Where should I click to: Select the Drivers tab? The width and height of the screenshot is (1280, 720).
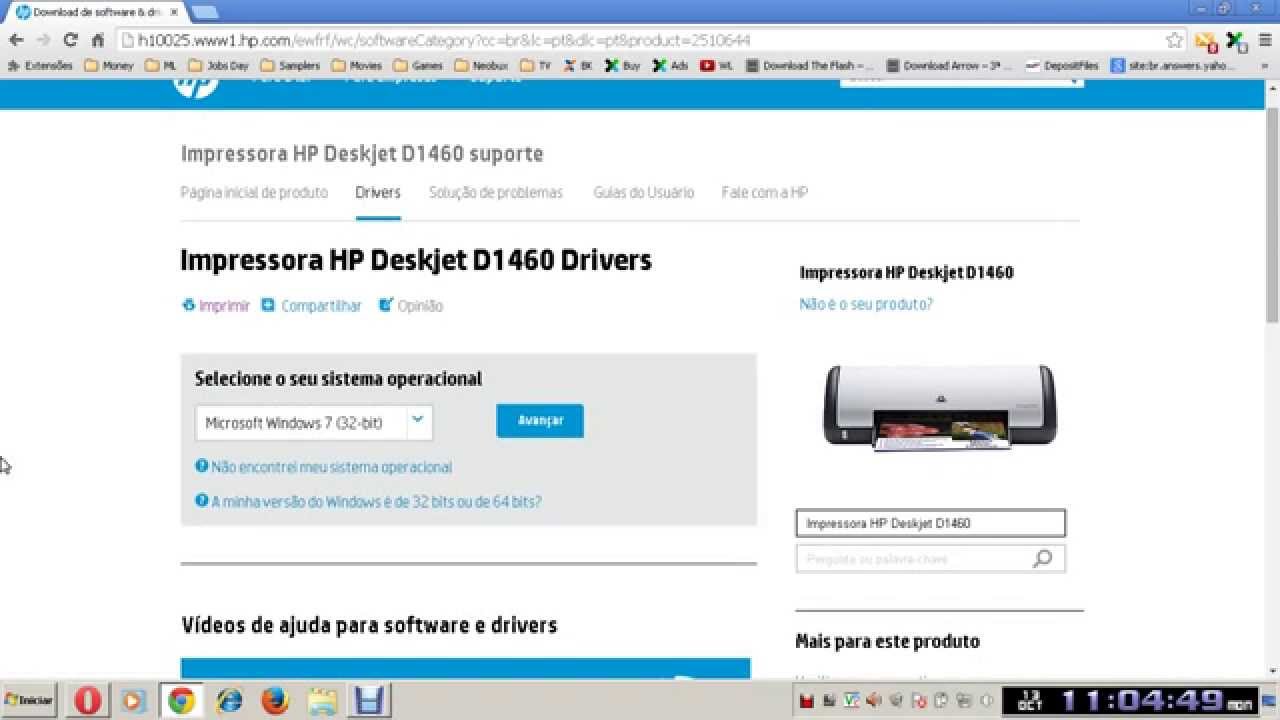pos(378,192)
